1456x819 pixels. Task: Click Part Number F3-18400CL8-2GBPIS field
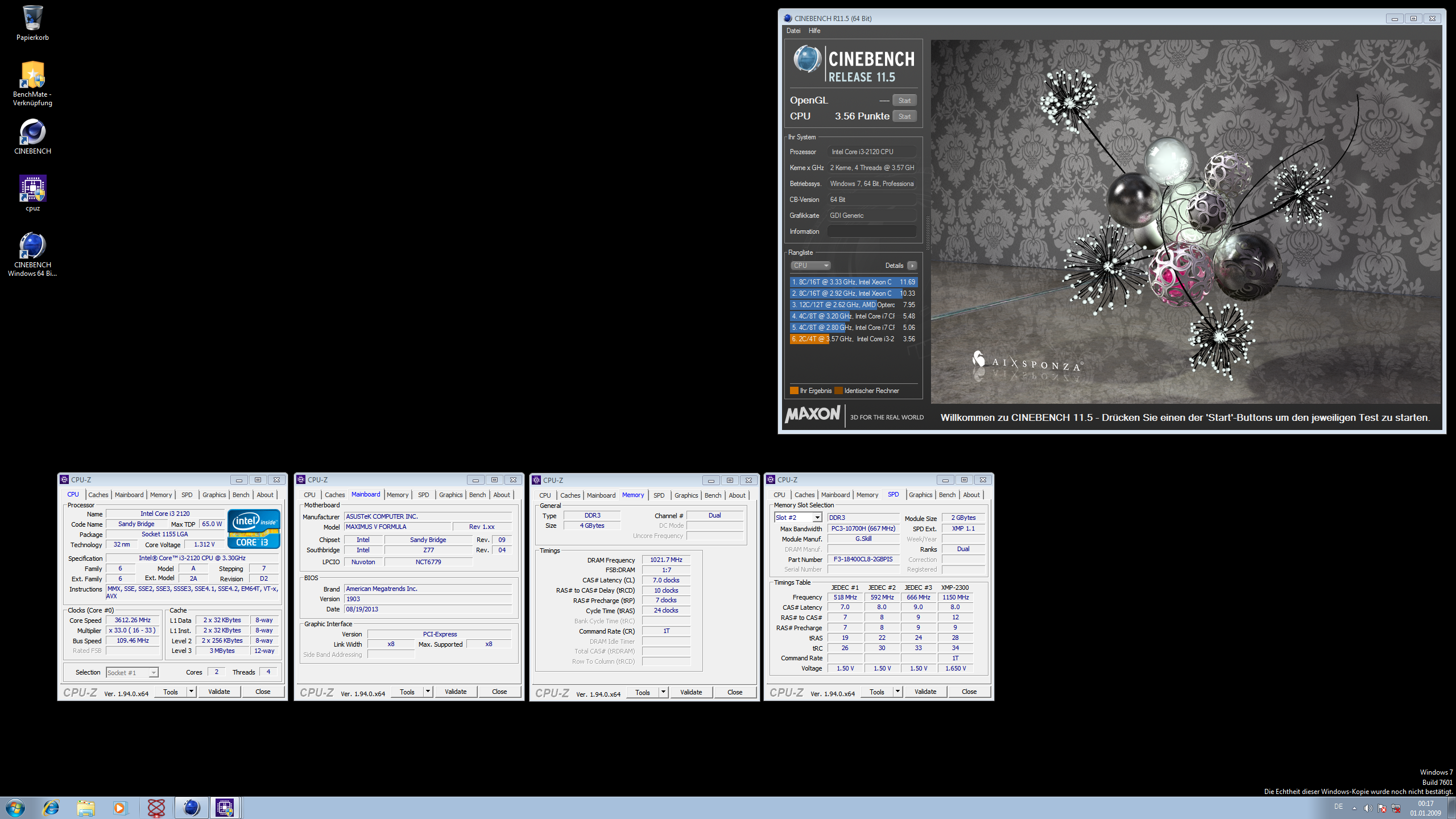coord(863,560)
